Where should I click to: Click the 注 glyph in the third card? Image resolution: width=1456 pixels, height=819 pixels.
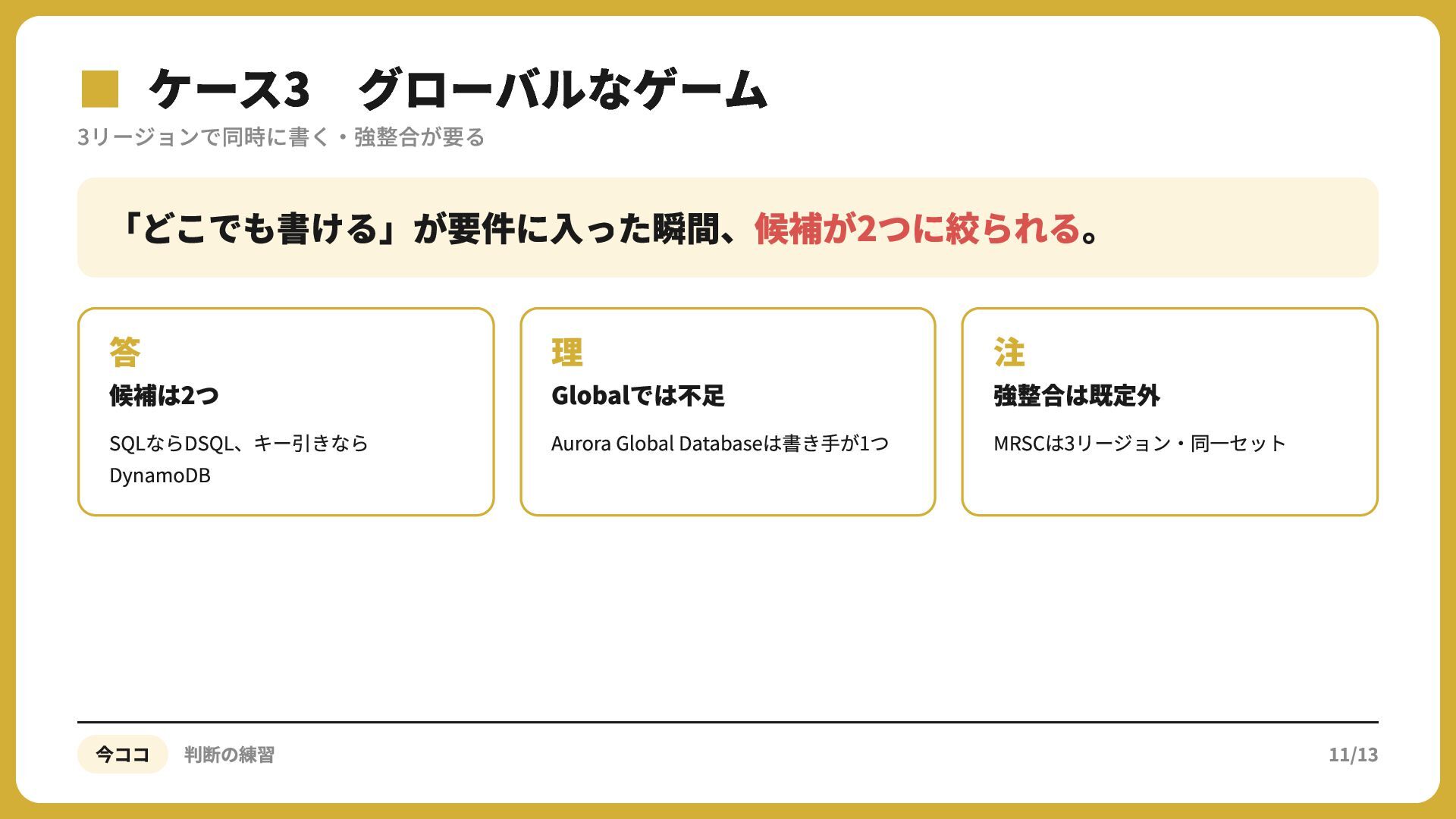coord(1009,352)
